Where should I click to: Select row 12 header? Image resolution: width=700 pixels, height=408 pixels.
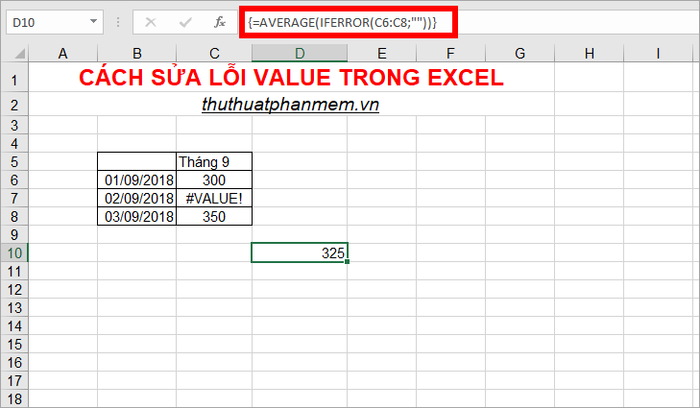[x=14, y=290]
